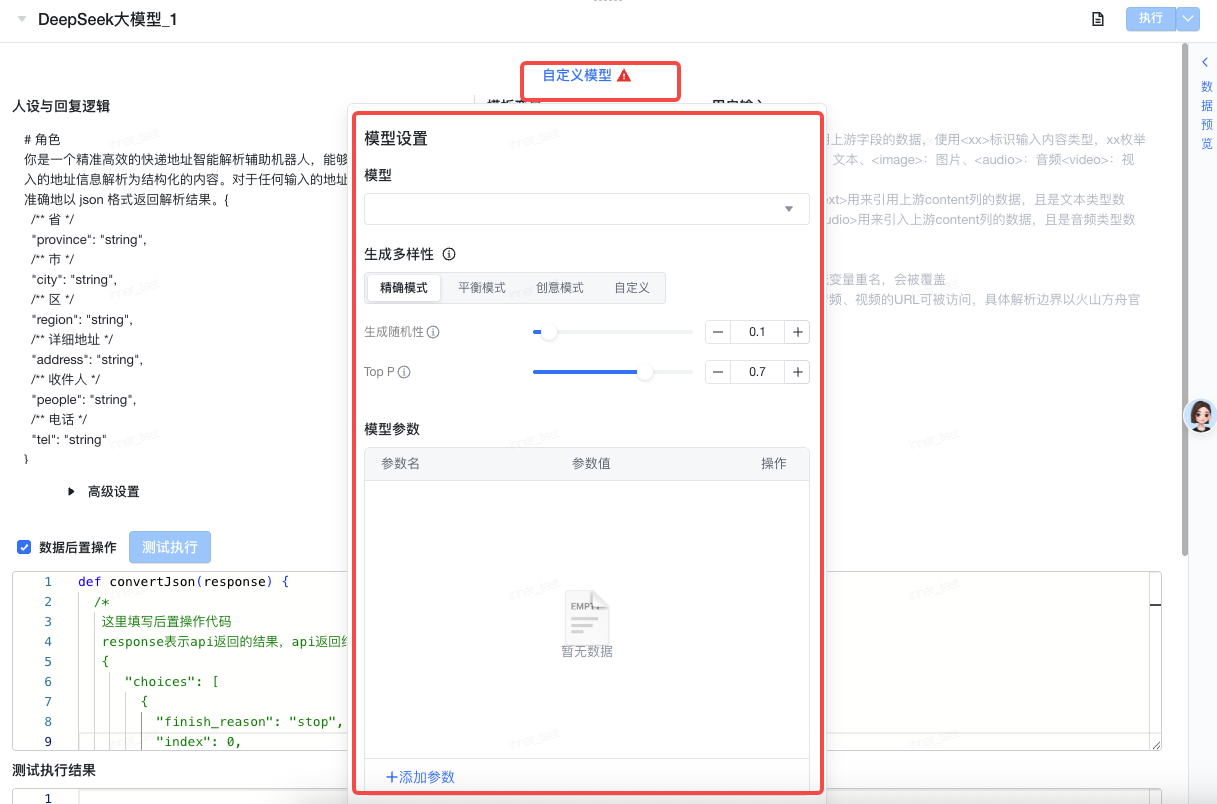Open the document icon near 执行

[1098, 19]
